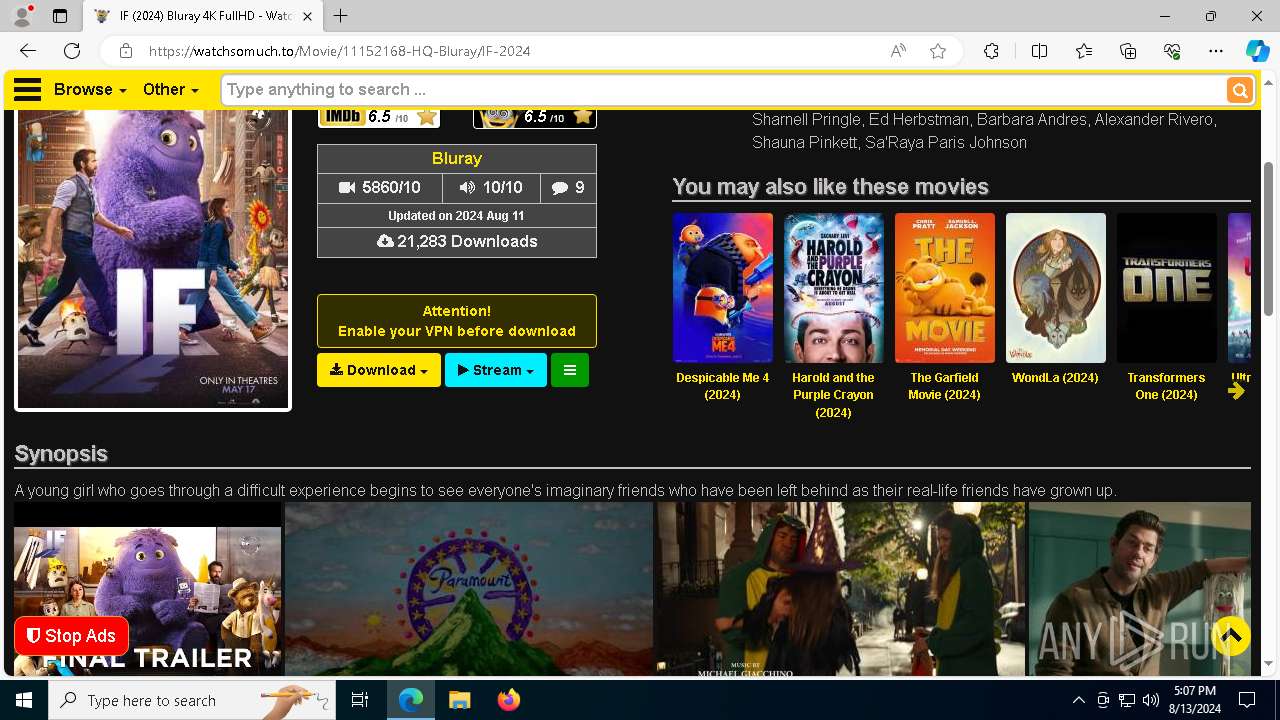Click the Windows taskbar search box

[x=192, y=700]
